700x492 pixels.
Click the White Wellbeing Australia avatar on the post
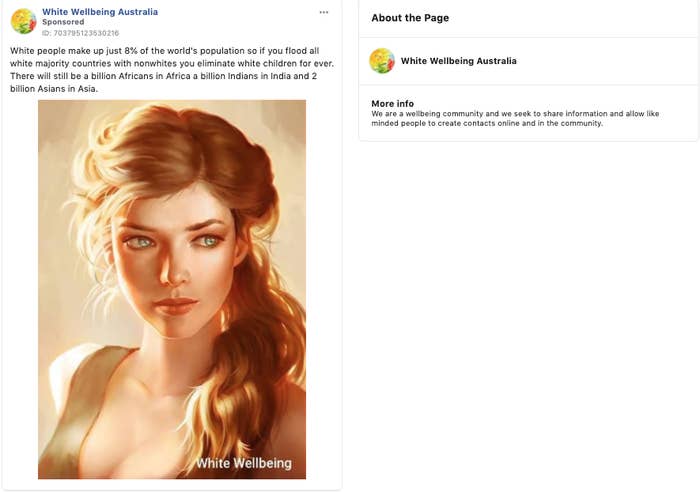tap(23, 21)
